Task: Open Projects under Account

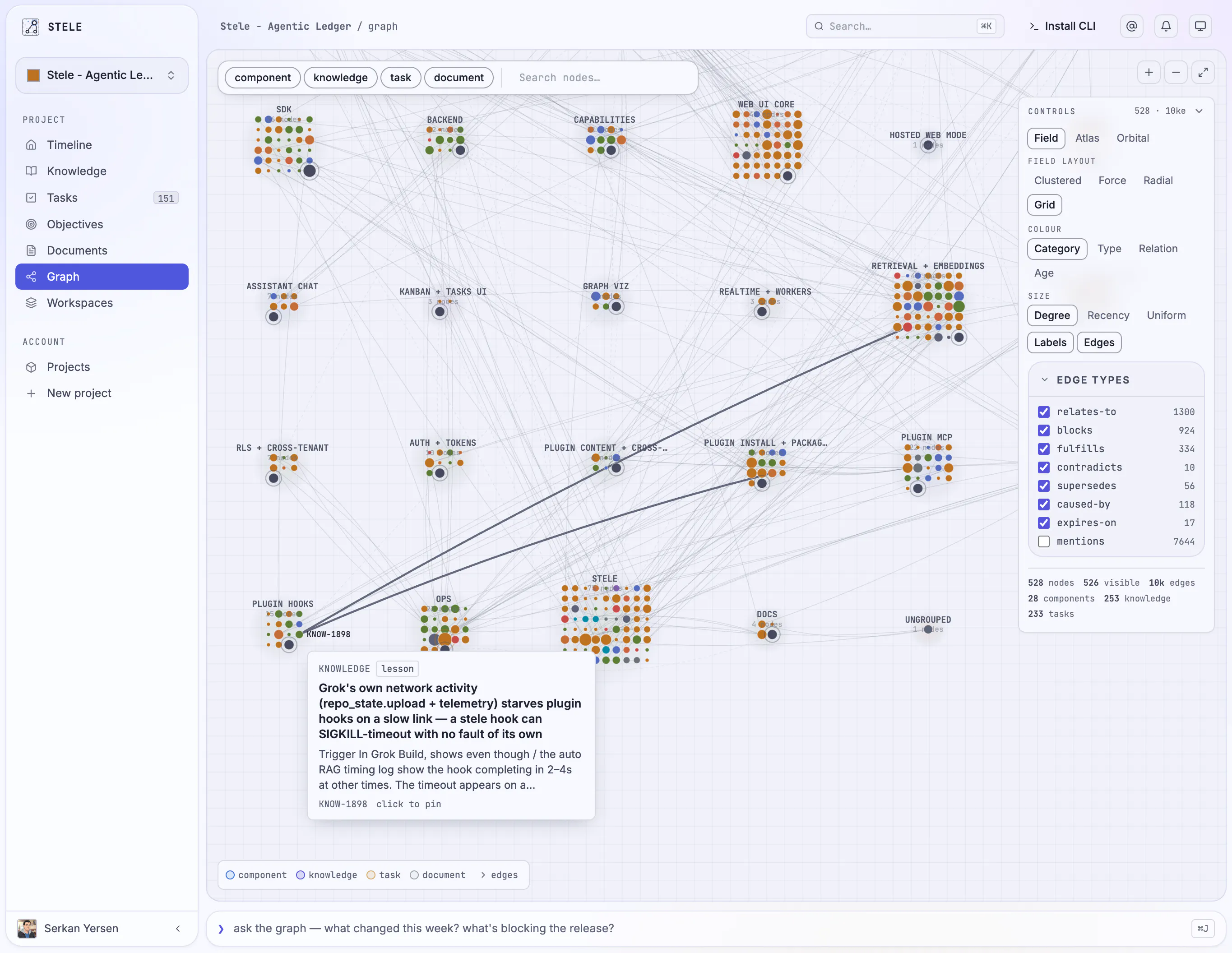Action: (102, 367)
